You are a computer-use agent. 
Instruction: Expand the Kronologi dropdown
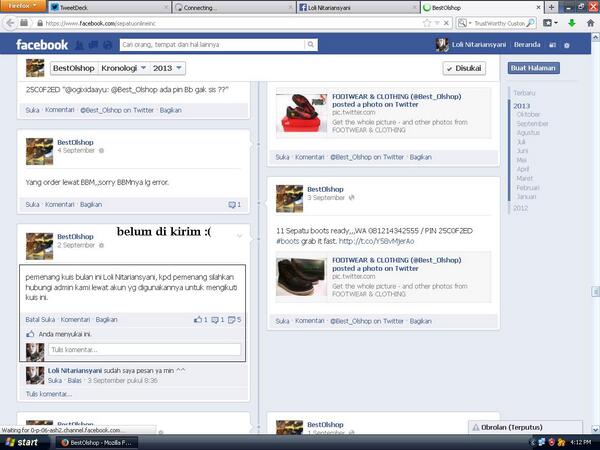[x=124, y=68]
